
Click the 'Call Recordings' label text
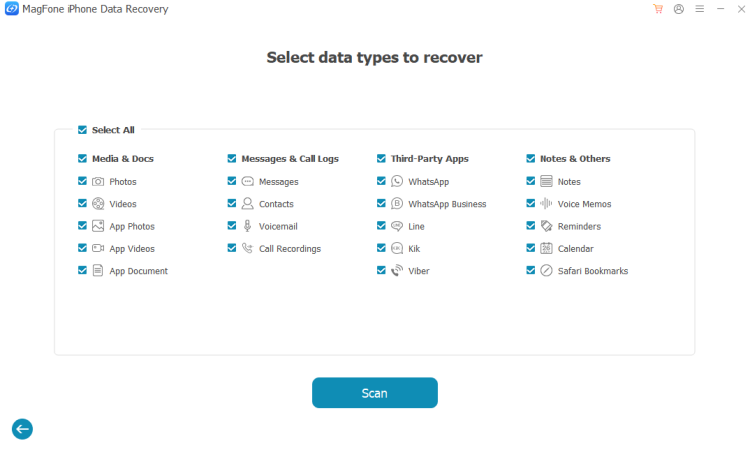click(x=290, y=249)
